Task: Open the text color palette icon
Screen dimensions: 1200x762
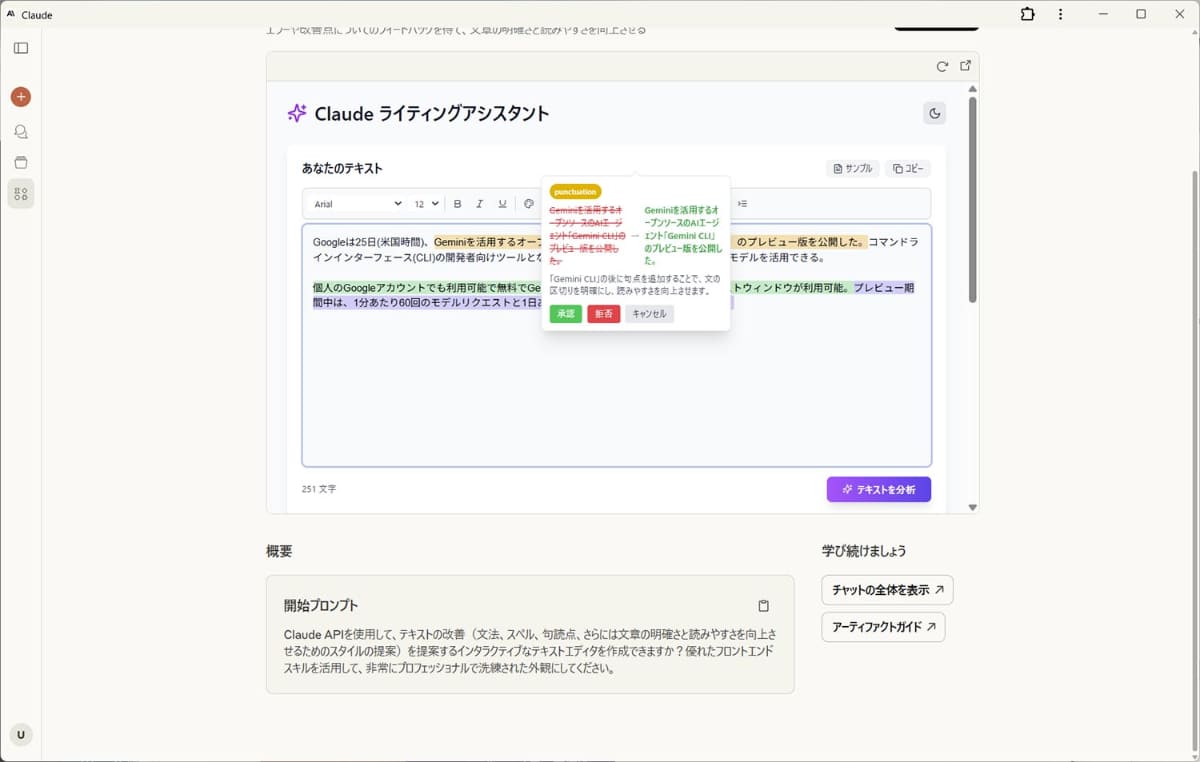Action: tap(529, 204)
